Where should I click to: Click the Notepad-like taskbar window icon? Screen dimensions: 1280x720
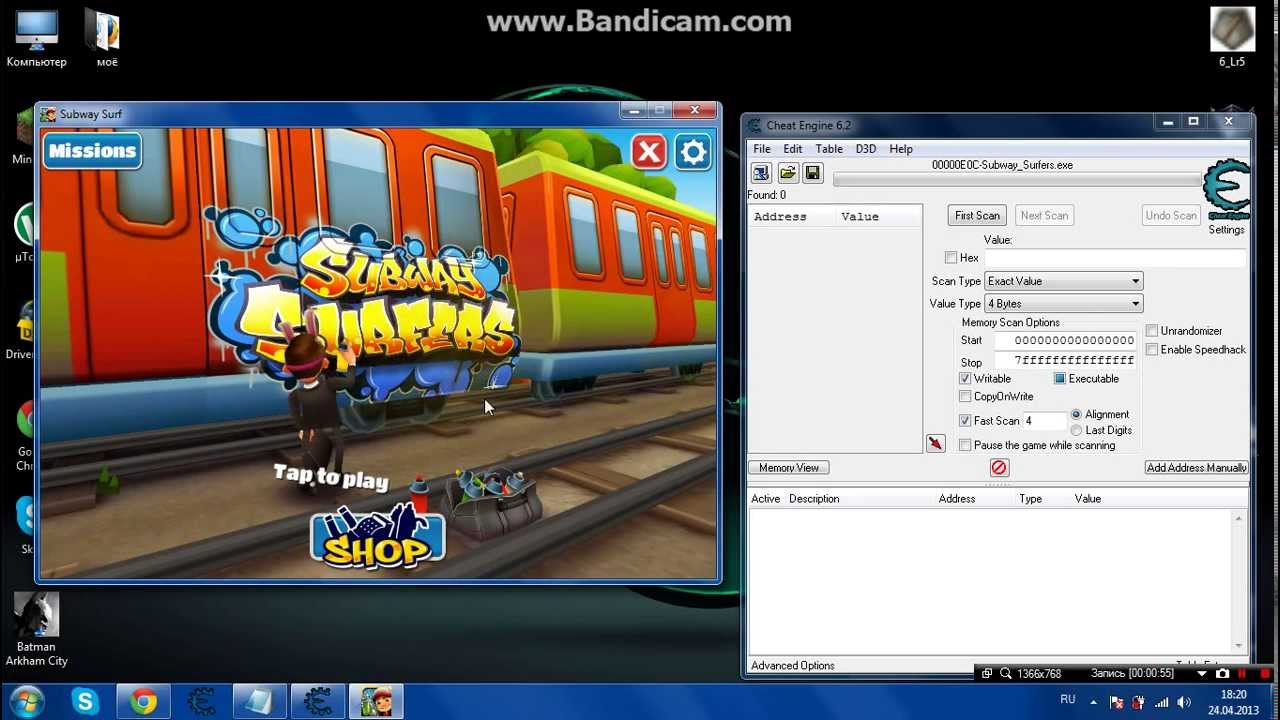coord(259,702)
